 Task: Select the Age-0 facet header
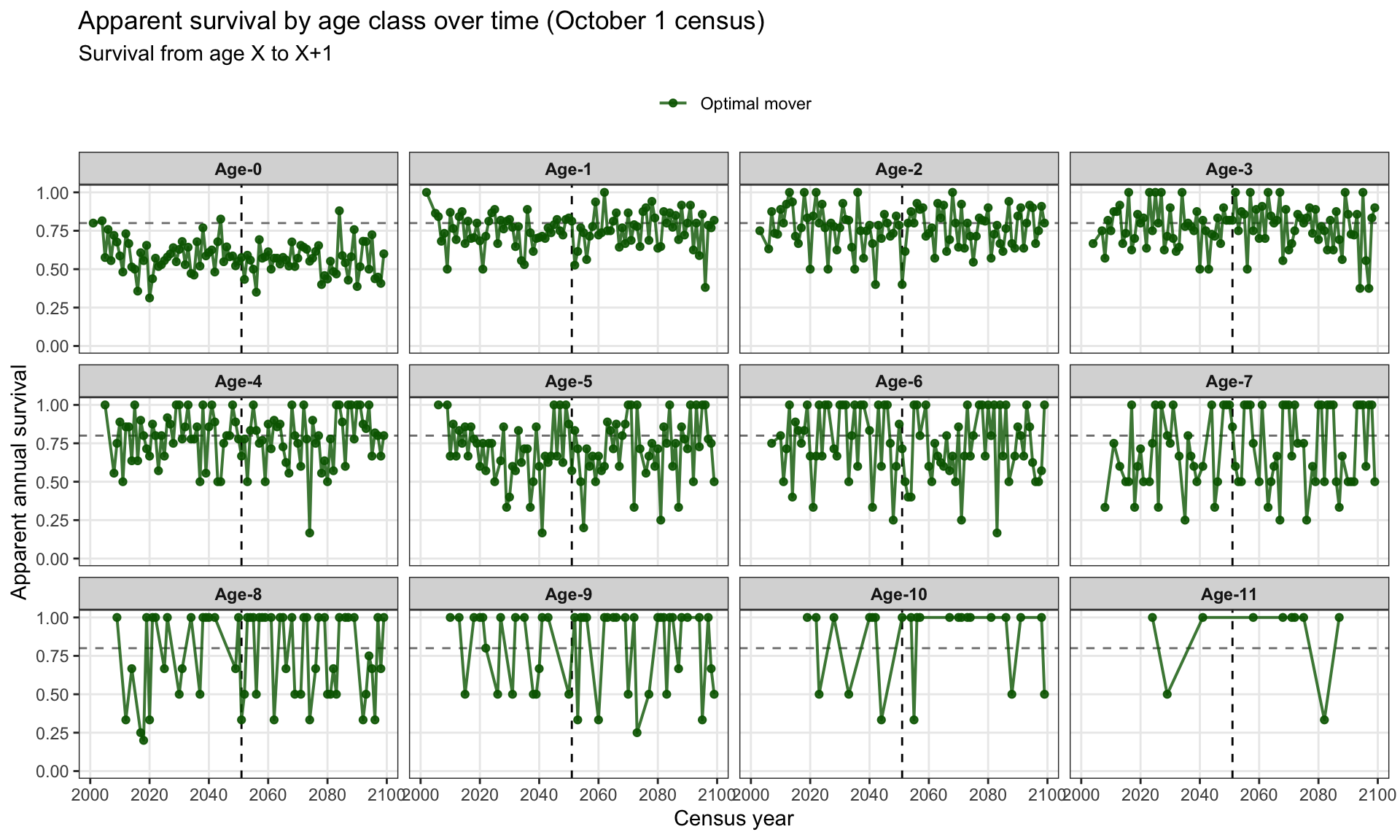pos(238,169)
